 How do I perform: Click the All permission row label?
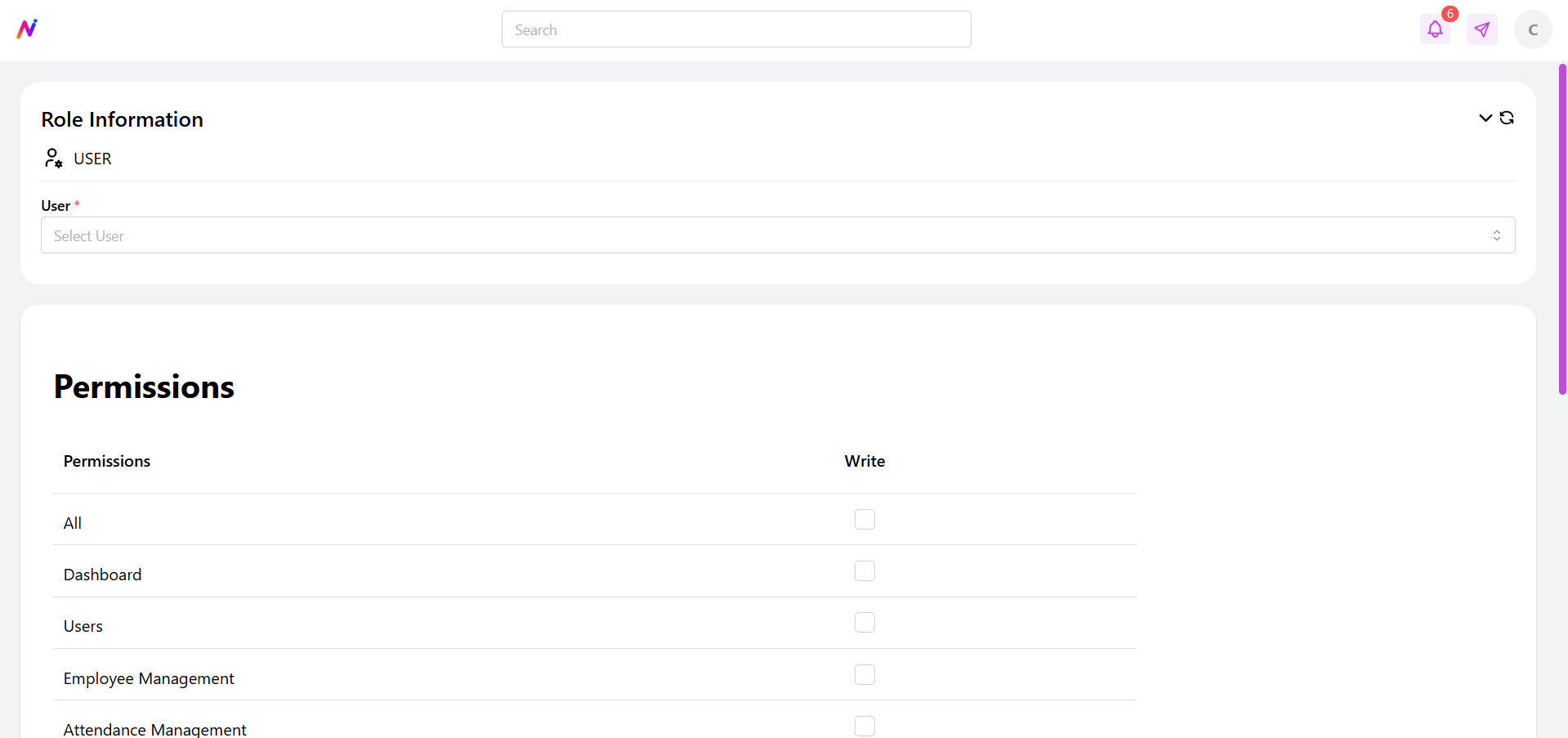tap(73, 523)
